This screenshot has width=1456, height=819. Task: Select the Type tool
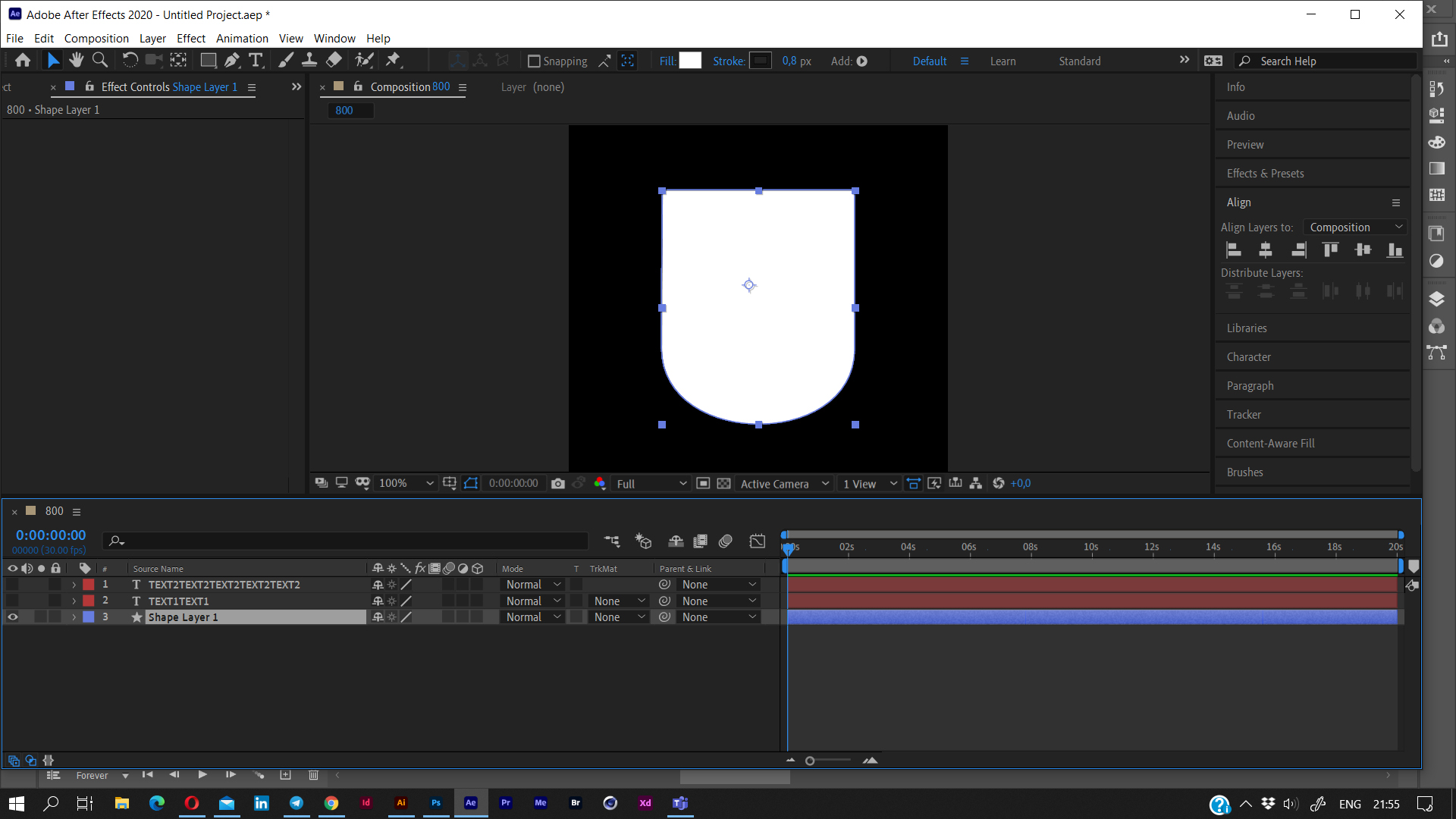point(256,60)
